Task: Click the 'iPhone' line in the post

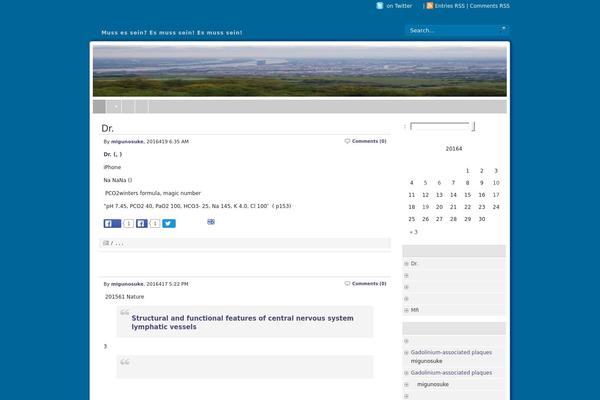Action: (x=112, y=167)
